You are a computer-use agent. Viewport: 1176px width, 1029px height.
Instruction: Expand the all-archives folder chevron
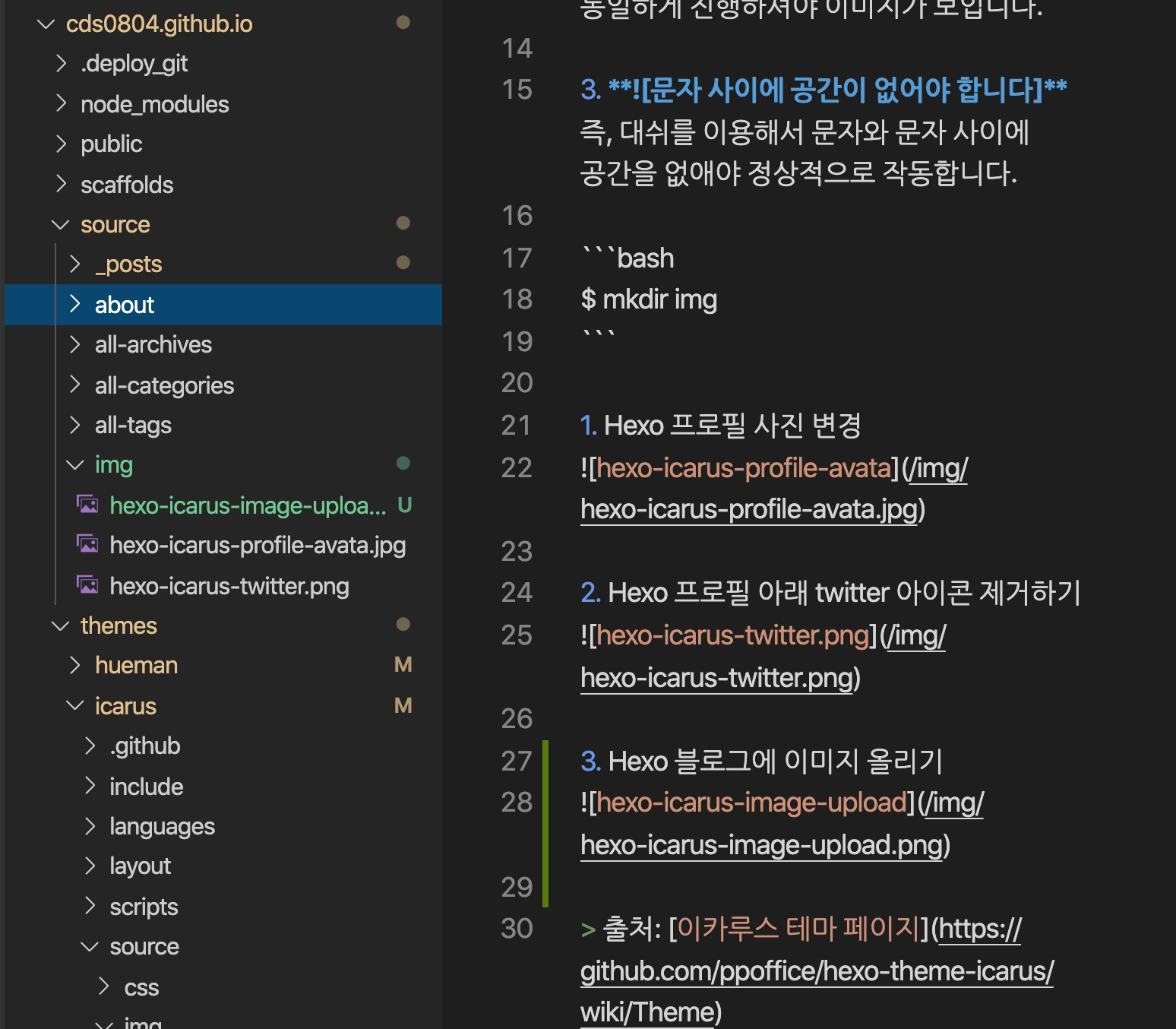75,344
